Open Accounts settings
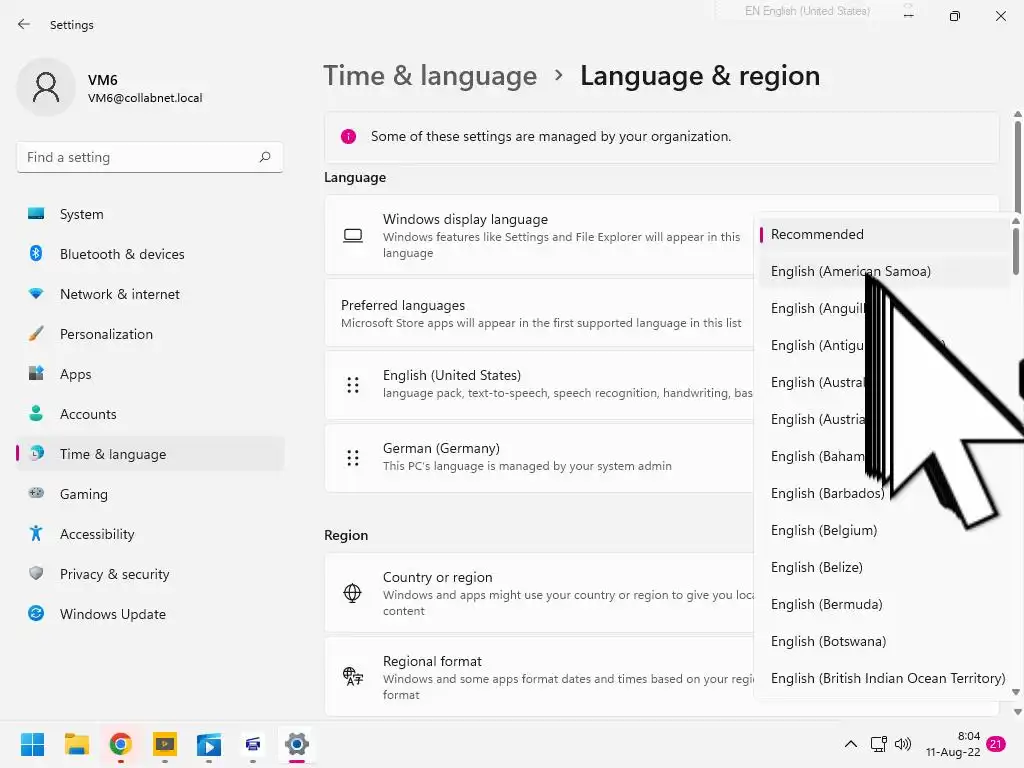The image size is (1024, 768). pyautogui.click(x=150, y=414)
